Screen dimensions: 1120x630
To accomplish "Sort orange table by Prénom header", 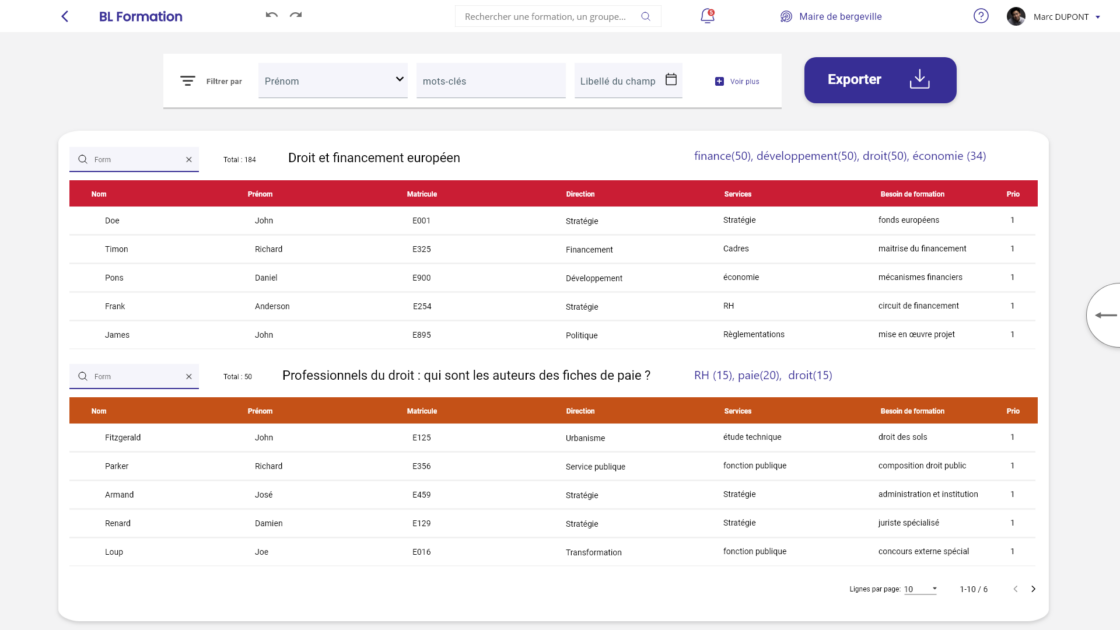I will point(260,411).
